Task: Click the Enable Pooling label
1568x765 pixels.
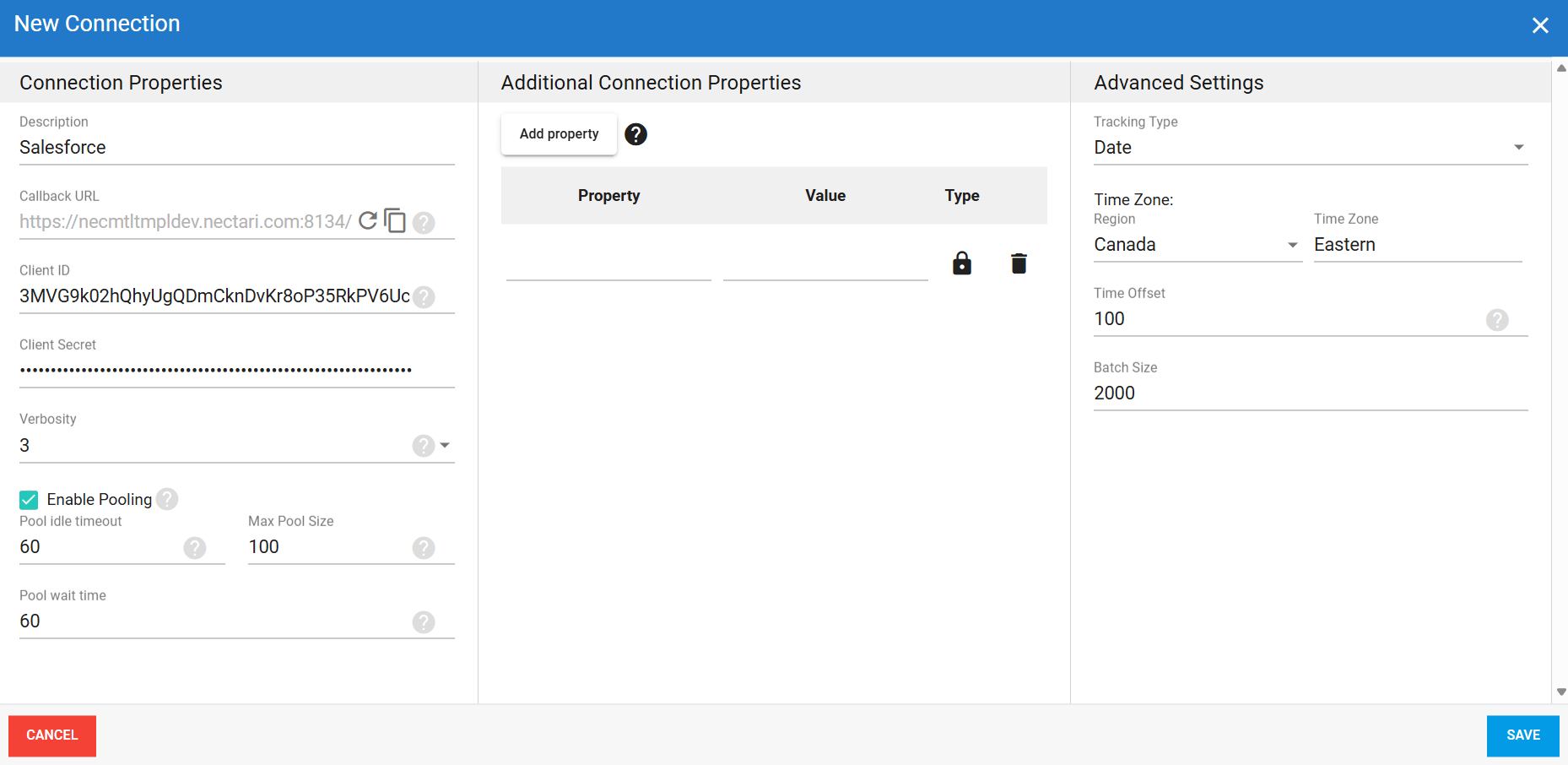Action: pos(100,500)
